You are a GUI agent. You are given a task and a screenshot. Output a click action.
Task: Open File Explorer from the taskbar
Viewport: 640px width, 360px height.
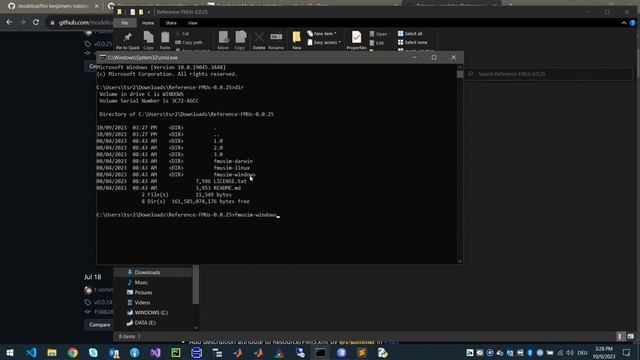[52, 353]
